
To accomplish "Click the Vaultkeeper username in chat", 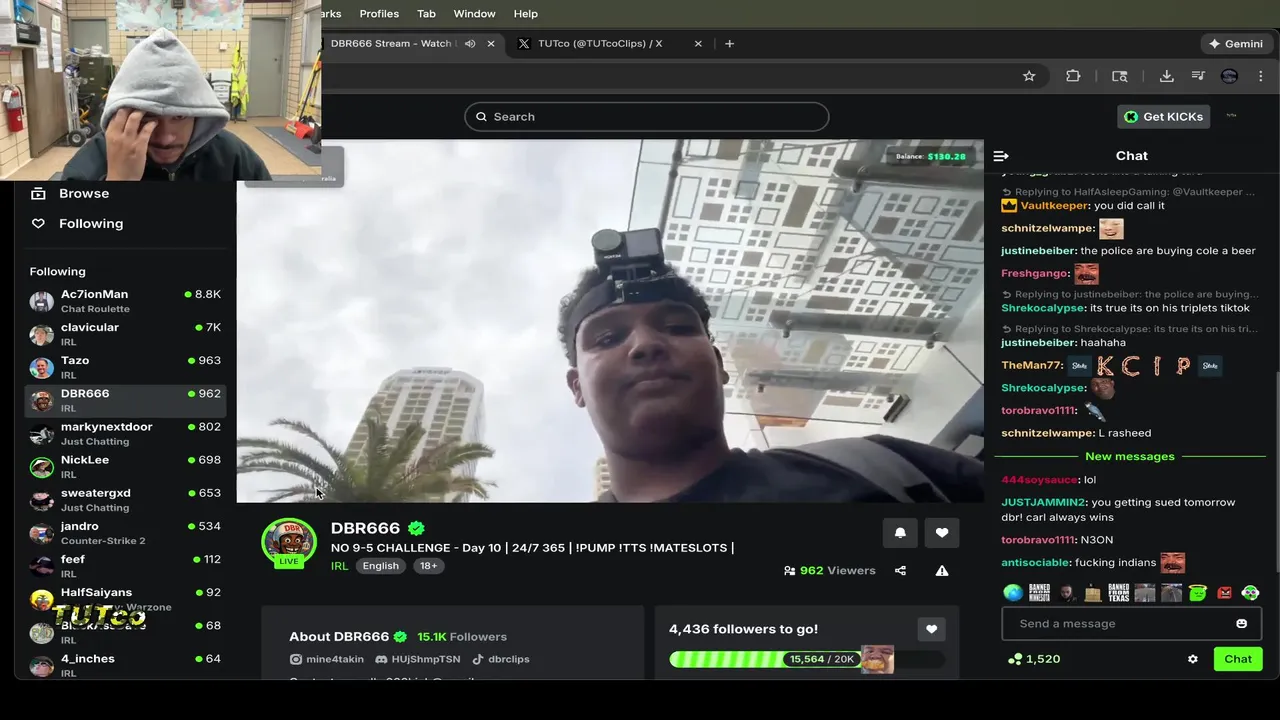I will point(1055,206).
